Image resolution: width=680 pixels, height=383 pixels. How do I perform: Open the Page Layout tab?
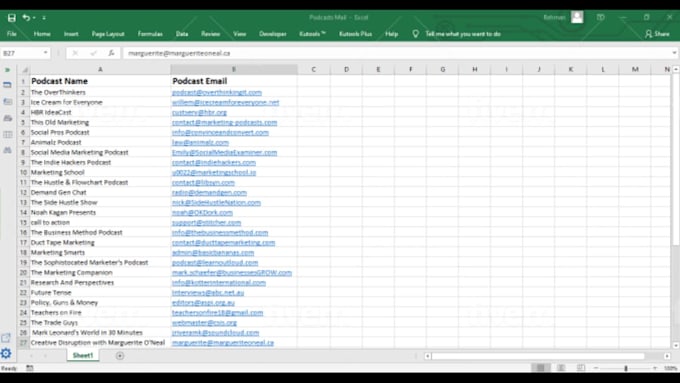click(x=108, y=34)
